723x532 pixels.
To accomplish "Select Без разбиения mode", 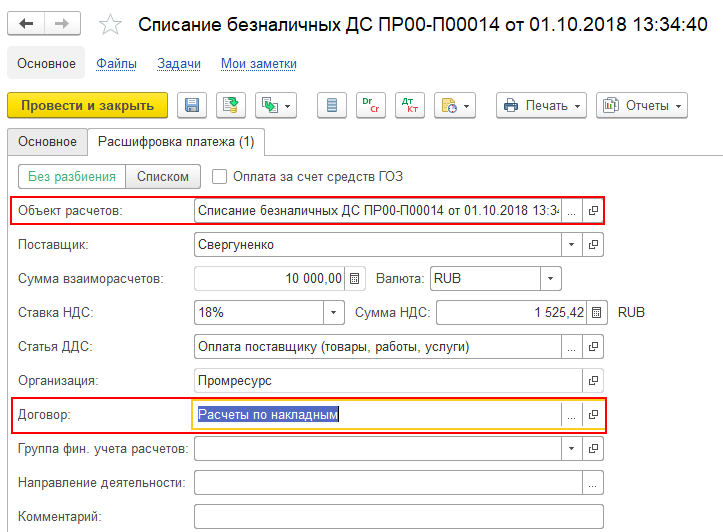I will (72, 177).
